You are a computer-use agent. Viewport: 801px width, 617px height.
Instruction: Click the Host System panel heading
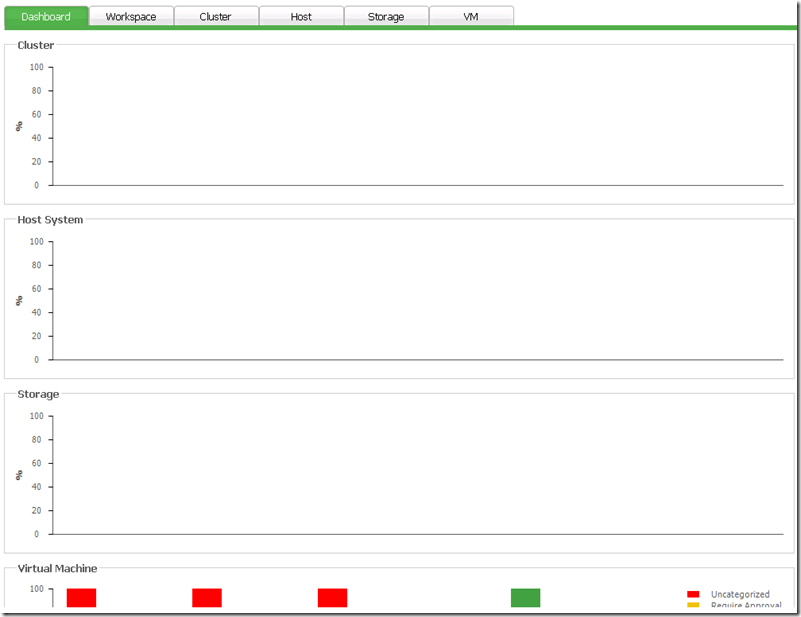pyautogui.click(x=50, y=220)
